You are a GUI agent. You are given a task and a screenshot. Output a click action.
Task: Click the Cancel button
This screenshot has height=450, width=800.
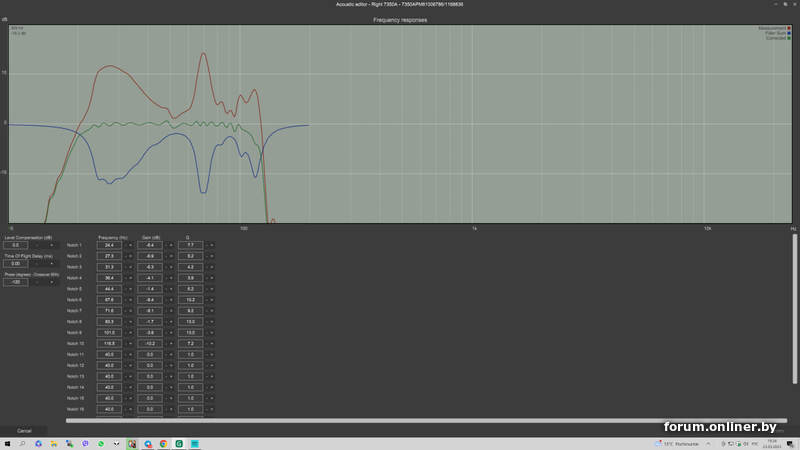click(x=24, y=430)
